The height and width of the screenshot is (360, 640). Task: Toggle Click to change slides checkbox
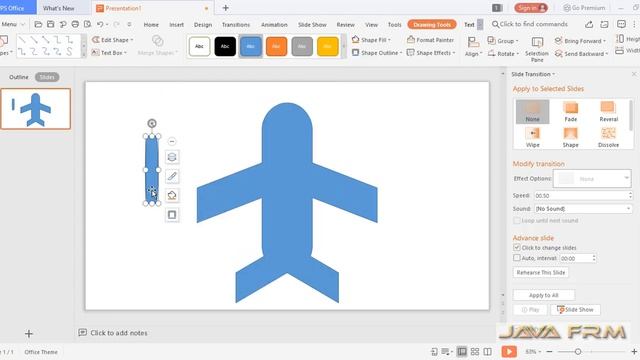point(517,247)
